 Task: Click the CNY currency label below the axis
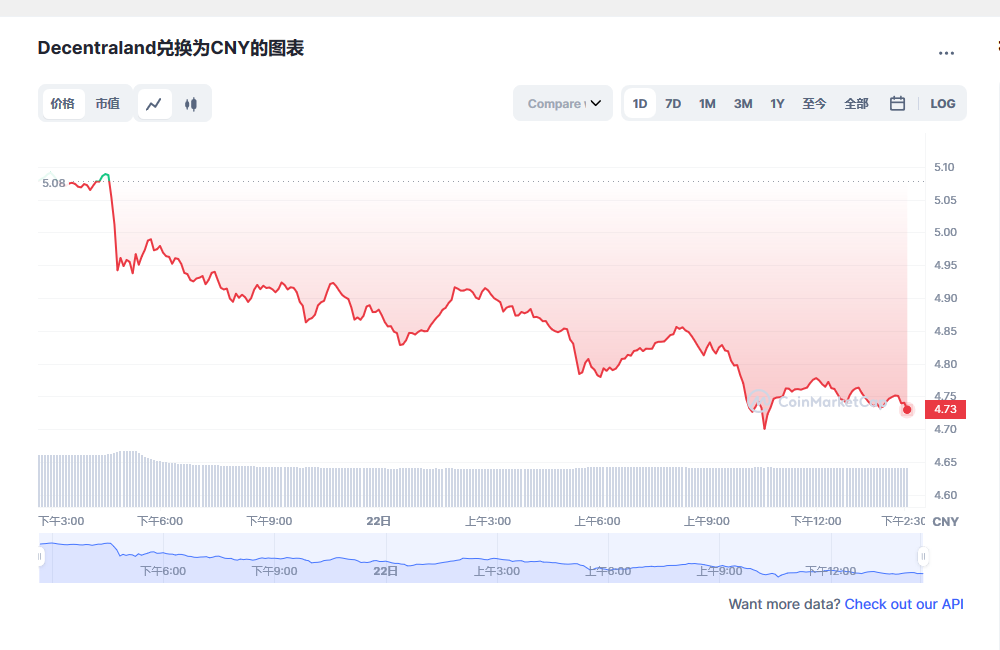tap(945, 522)
